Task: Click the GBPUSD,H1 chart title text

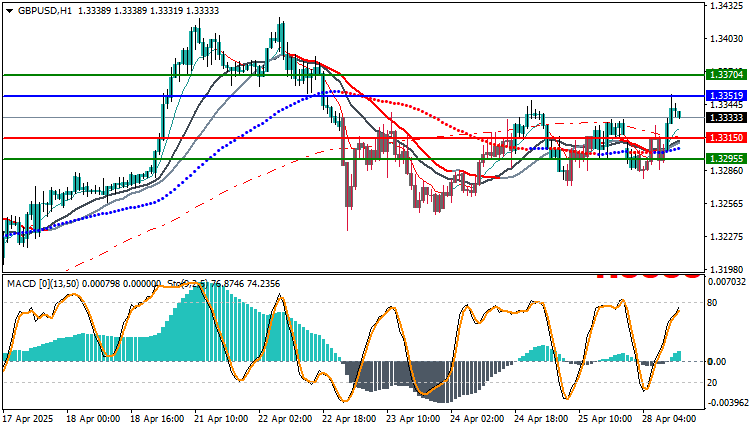Action: click(x=44, y=11)
